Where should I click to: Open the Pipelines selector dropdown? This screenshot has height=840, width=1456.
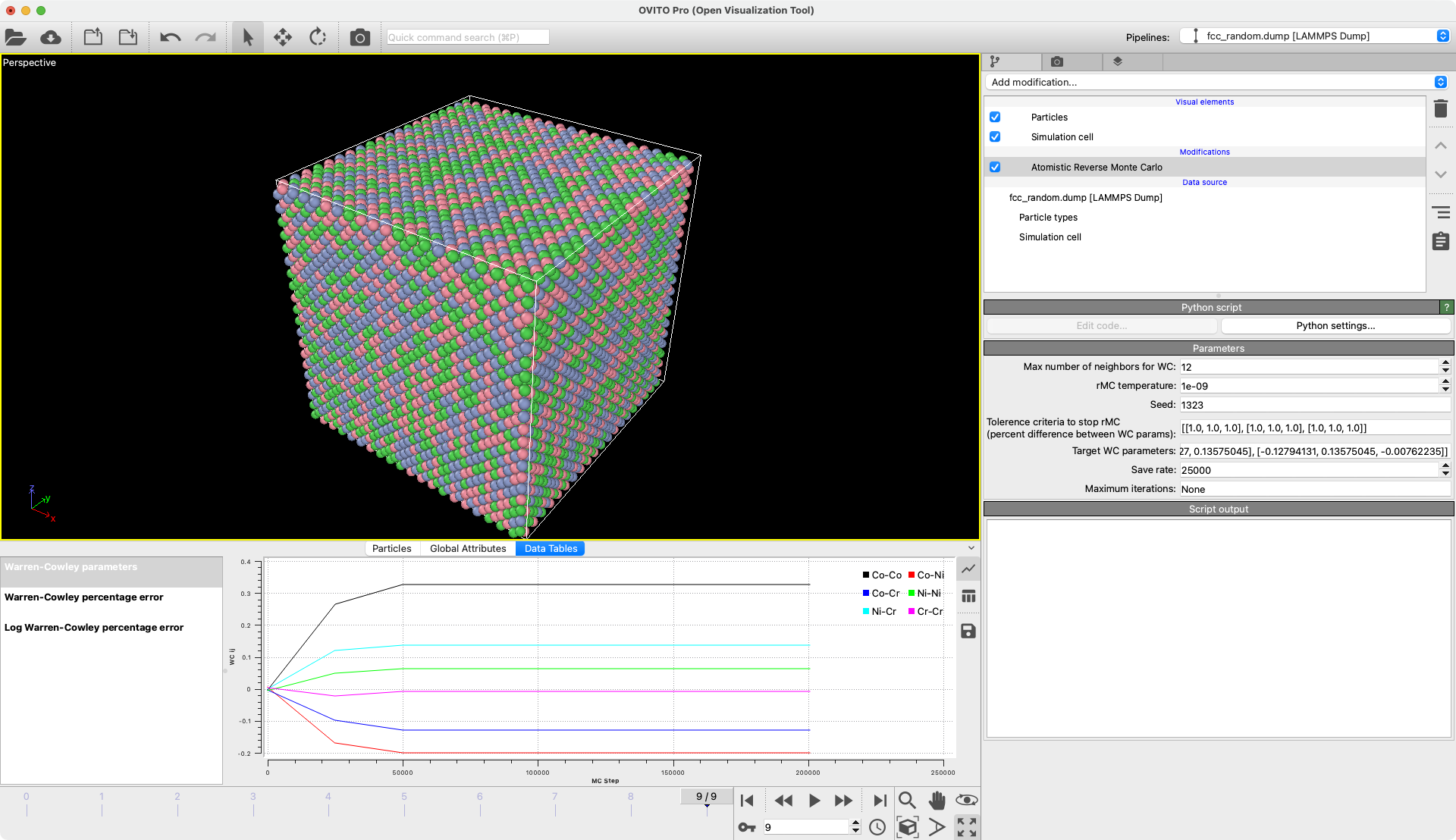pyautogui.click(x=1315, y=36)
